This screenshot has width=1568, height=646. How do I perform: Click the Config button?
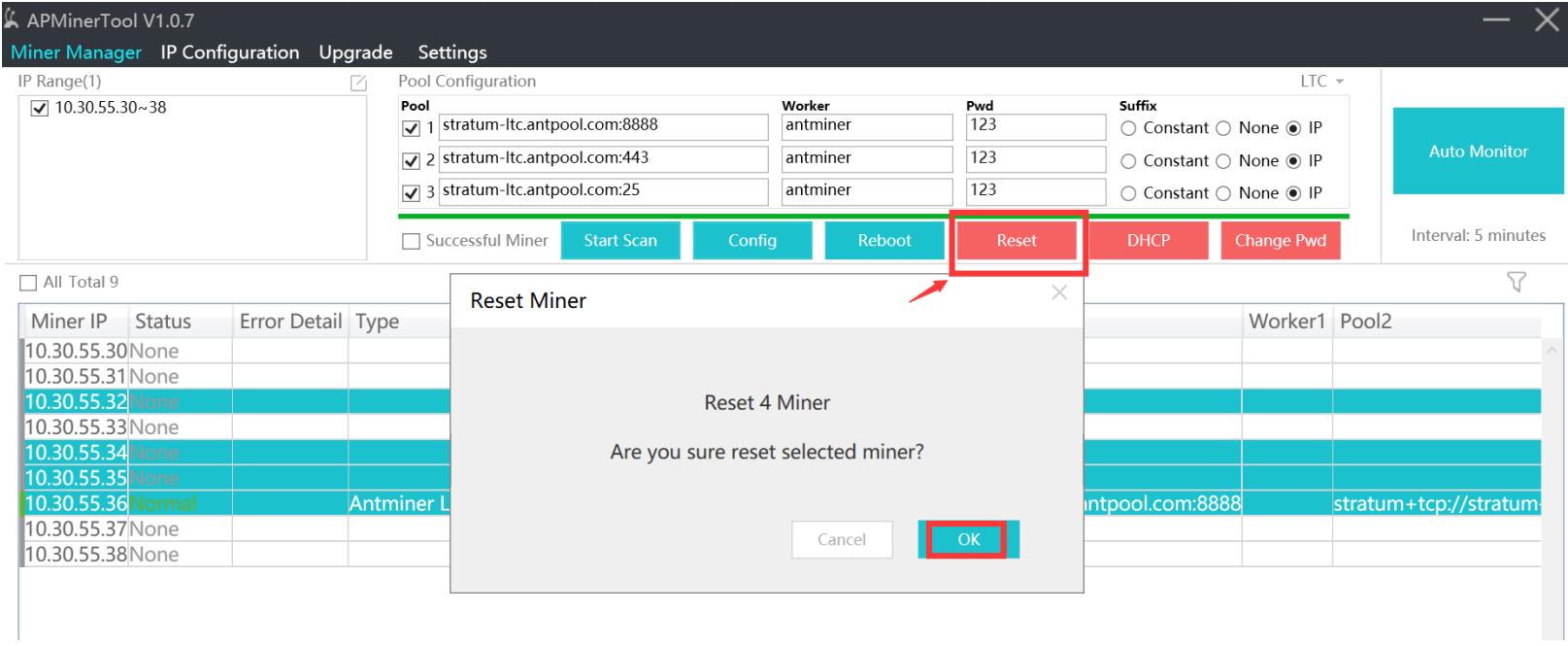point(752,241)
